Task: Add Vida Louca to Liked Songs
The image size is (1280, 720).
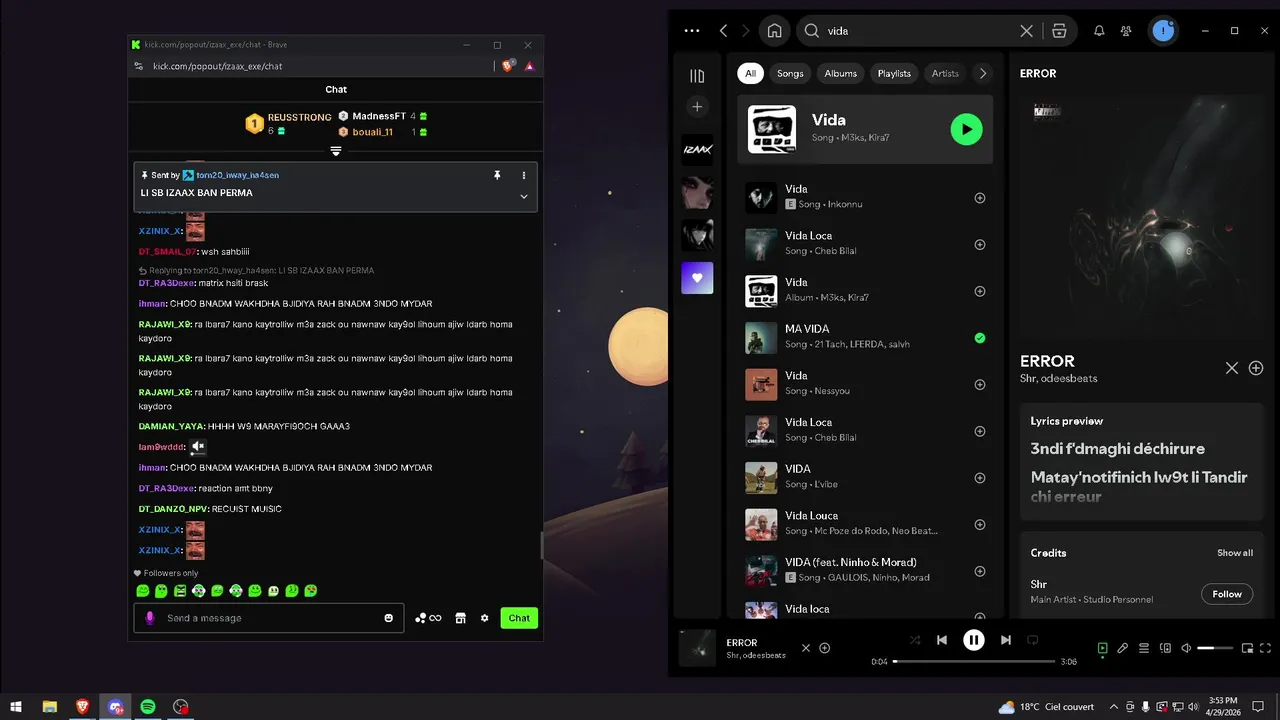Action: click(x=980, y=525)
